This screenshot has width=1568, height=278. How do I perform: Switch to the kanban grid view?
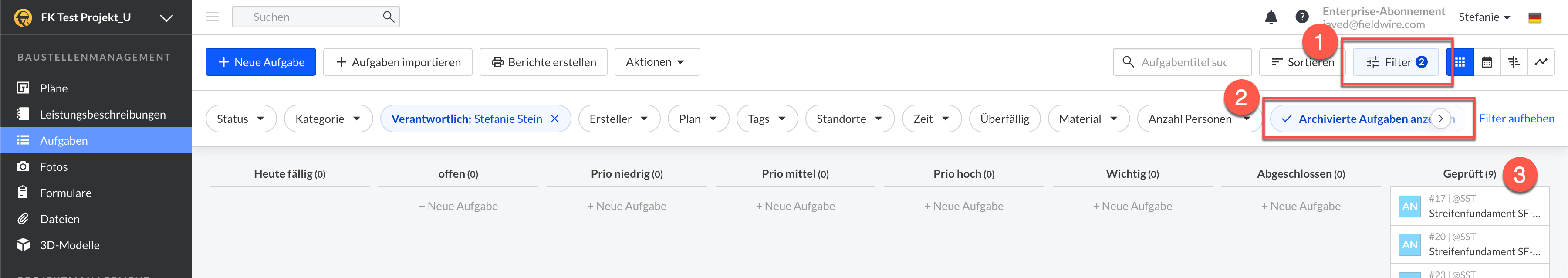coord(1460,62)
